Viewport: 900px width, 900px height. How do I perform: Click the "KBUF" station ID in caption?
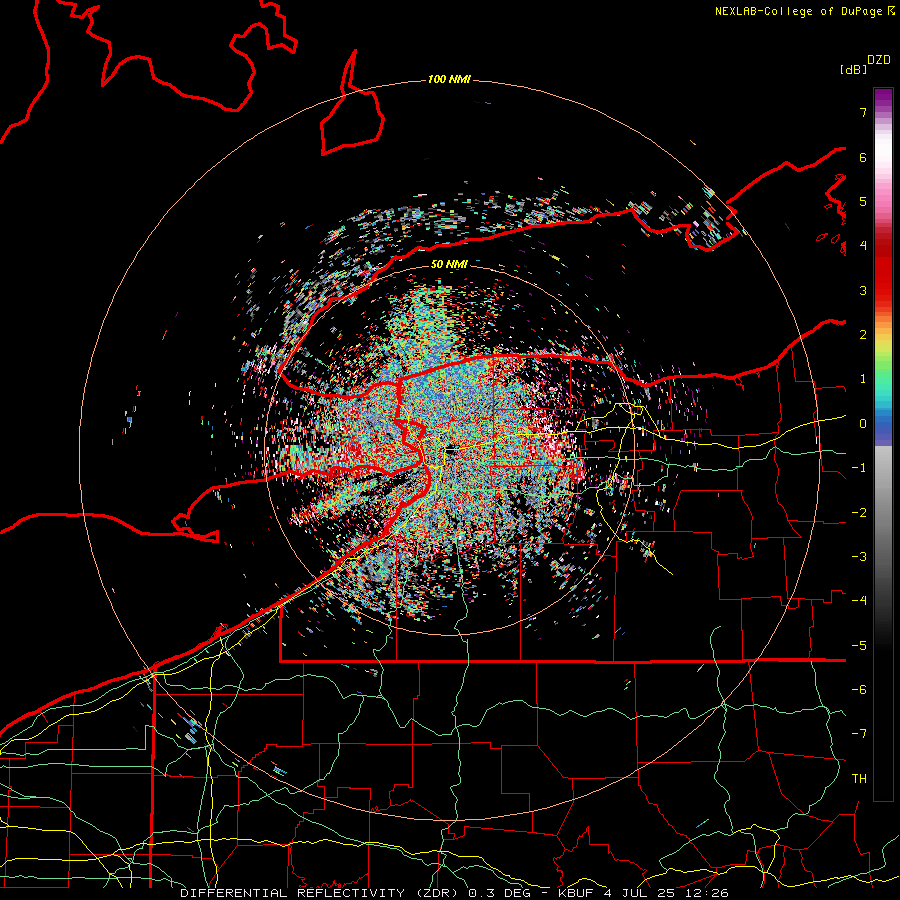576,893
